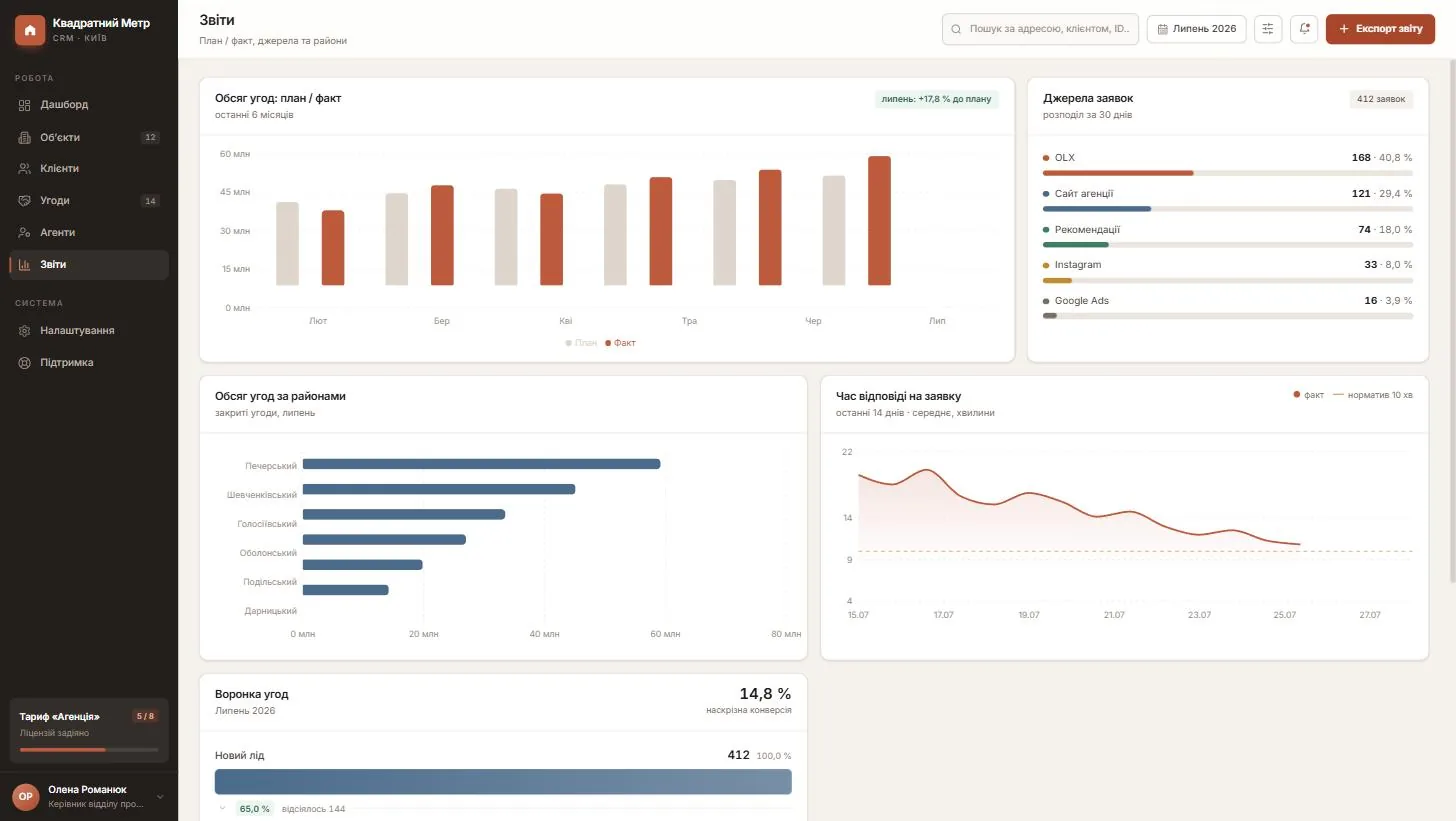
Task: Focus the search by address field
Action: pos(1040,29)
